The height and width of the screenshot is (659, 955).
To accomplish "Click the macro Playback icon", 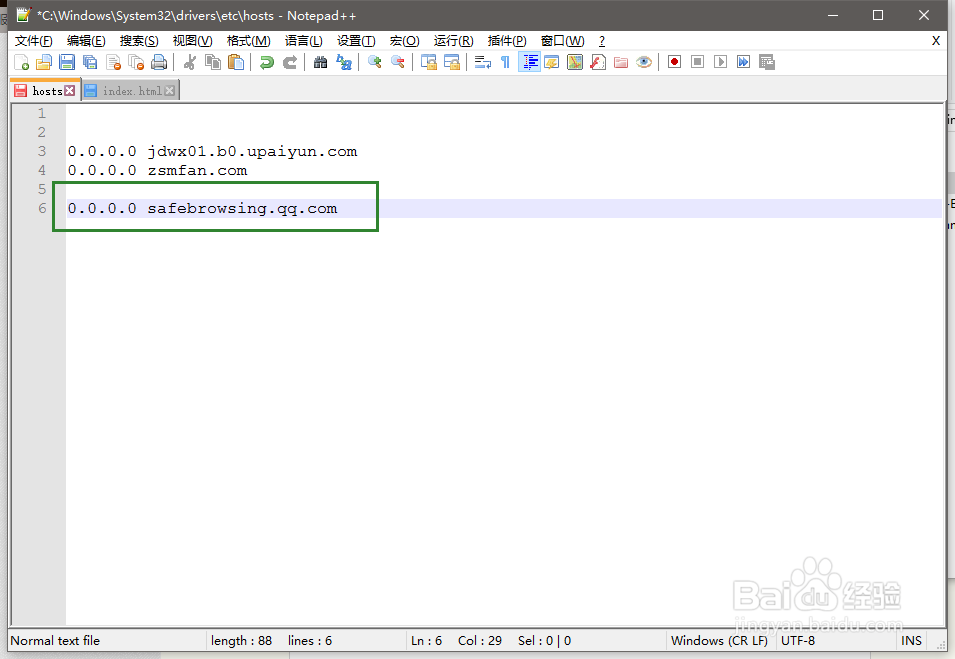I will pyautogui.click(x=721, y=62).
